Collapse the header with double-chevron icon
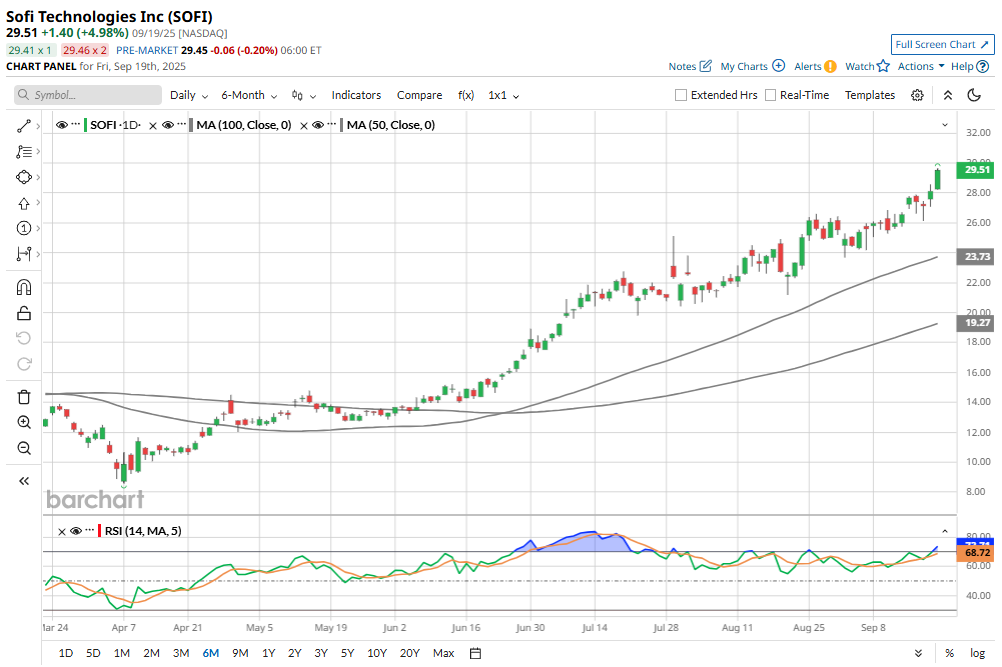The width and height of the screenshot is (1002, 667). tap(948, 95)
